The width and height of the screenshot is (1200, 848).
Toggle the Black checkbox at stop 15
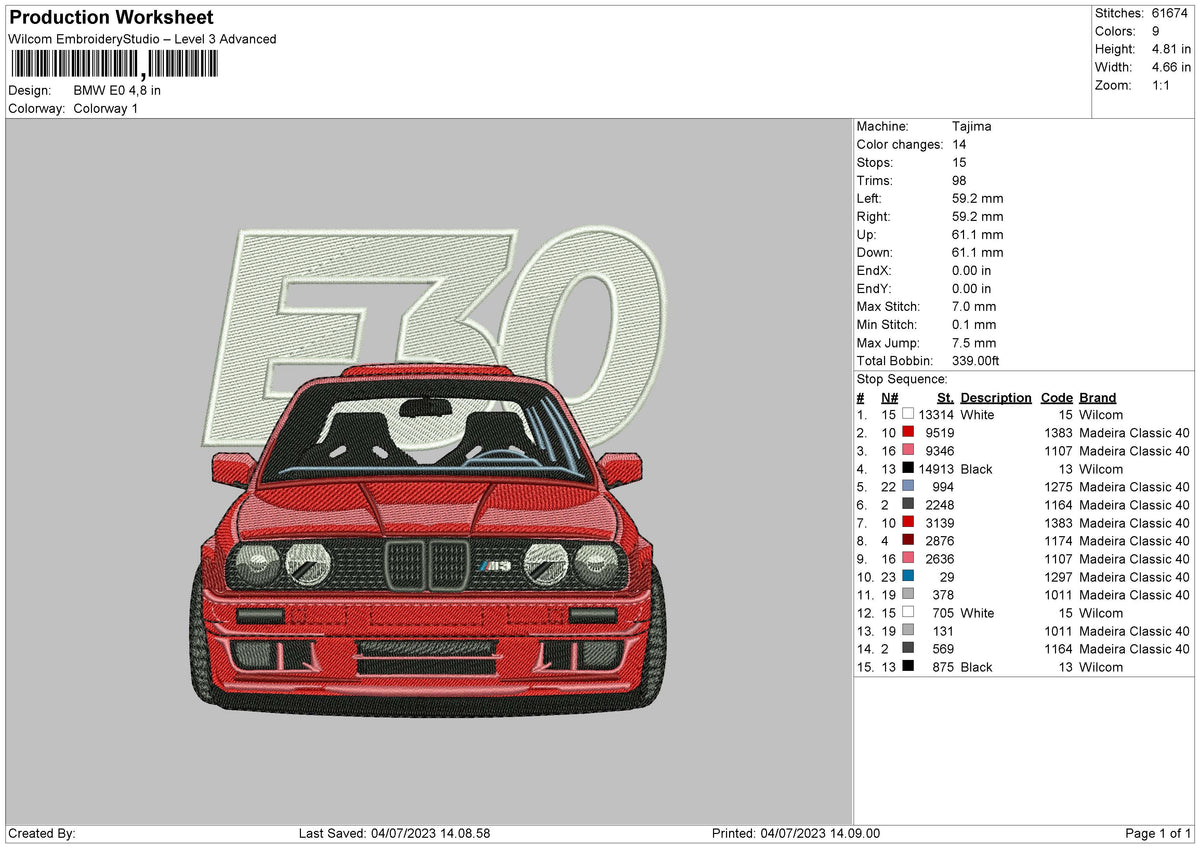pyautogui.click(x=908, y=667)
